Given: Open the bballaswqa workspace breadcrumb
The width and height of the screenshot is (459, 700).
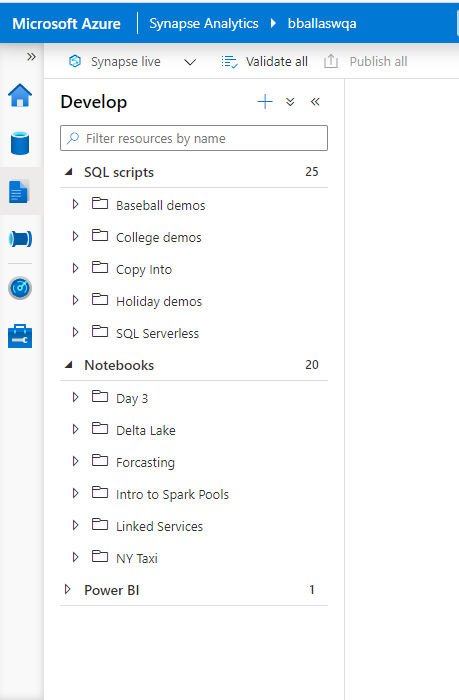Looking at the screenshot, I should tap(322, 23).
